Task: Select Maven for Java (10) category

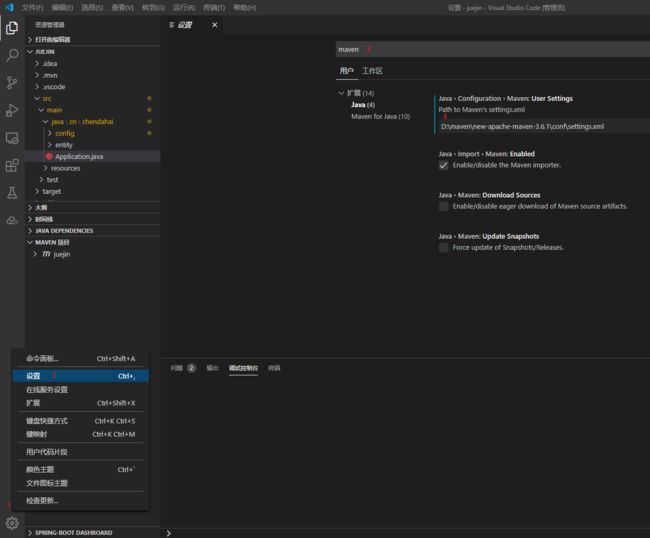Action: (381, 116)
